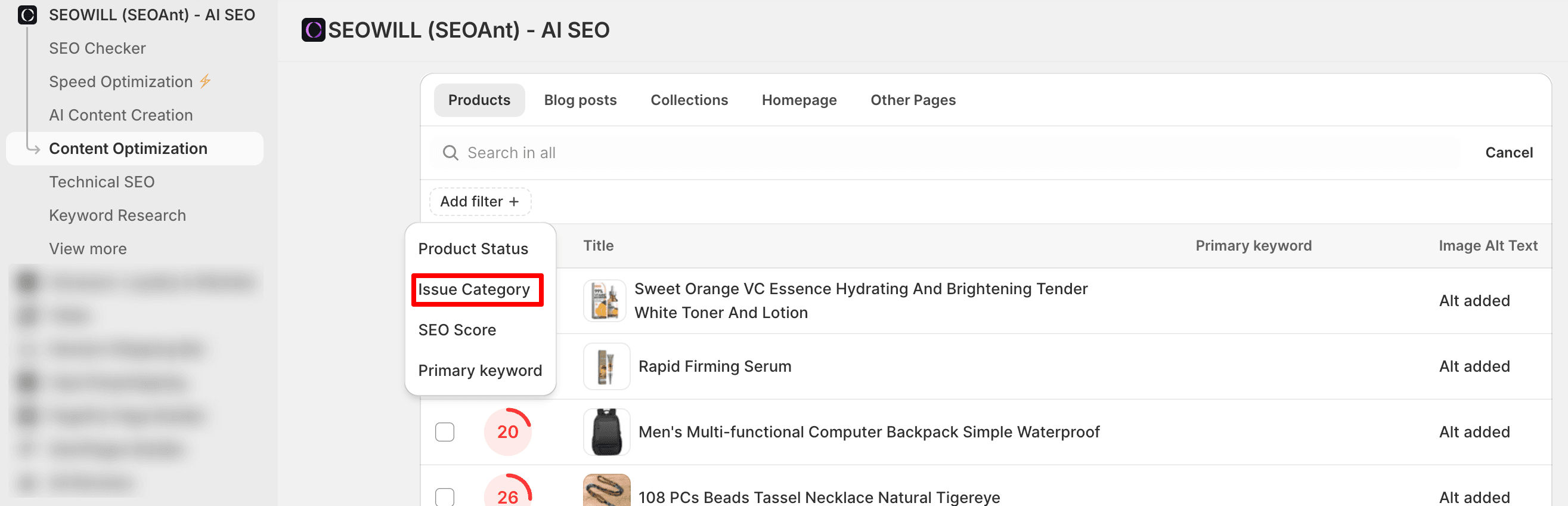Click the Computer Backpack product thumbnail
1568x506 pixels.
pos(606,432)
